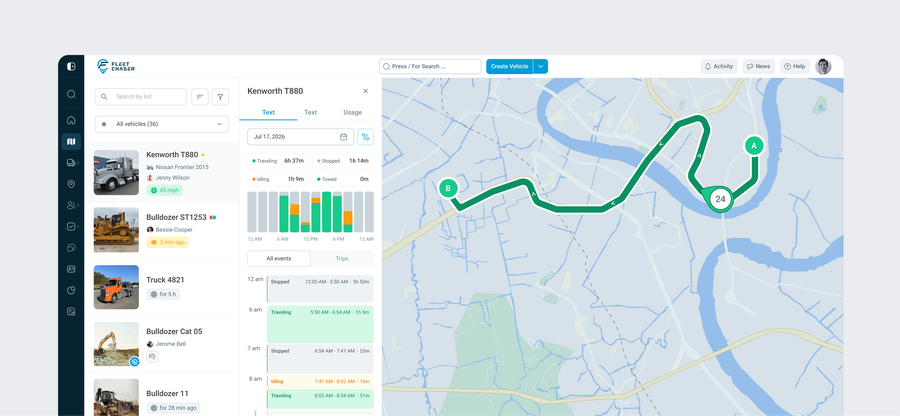
Task: Open the sidebar search magnifier icon
Action: (x=71, y=95)
